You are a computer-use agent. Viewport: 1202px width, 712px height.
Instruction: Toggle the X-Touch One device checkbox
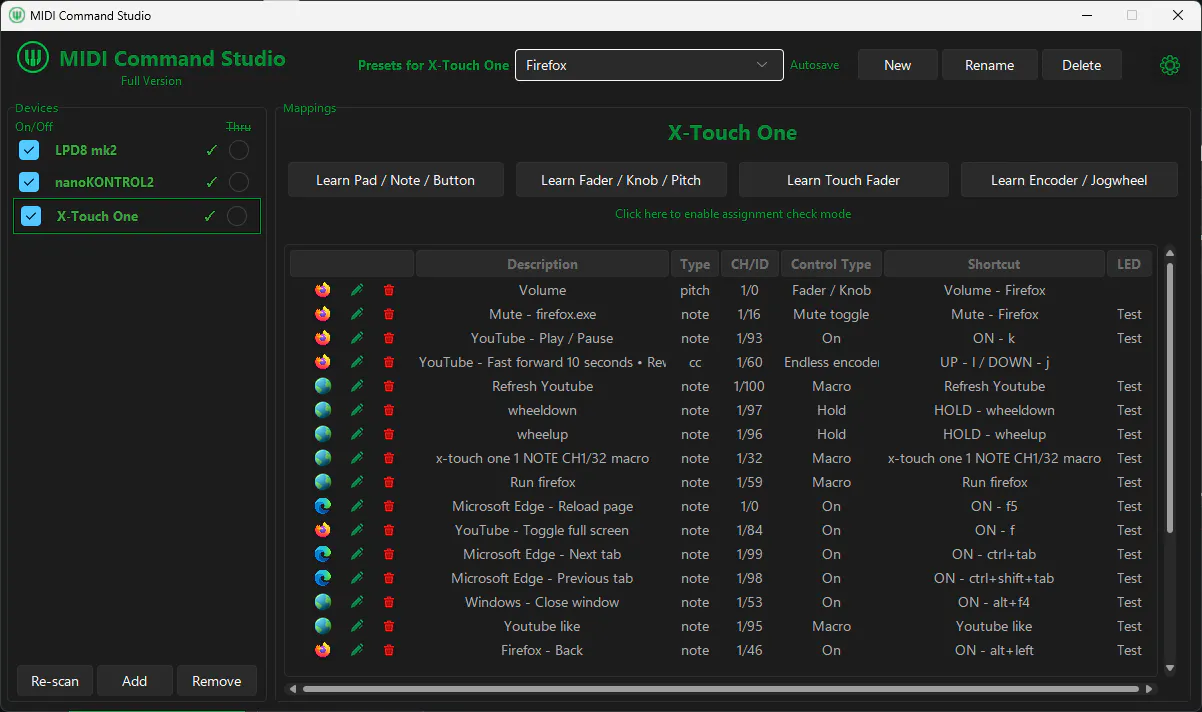pos(31,216)
